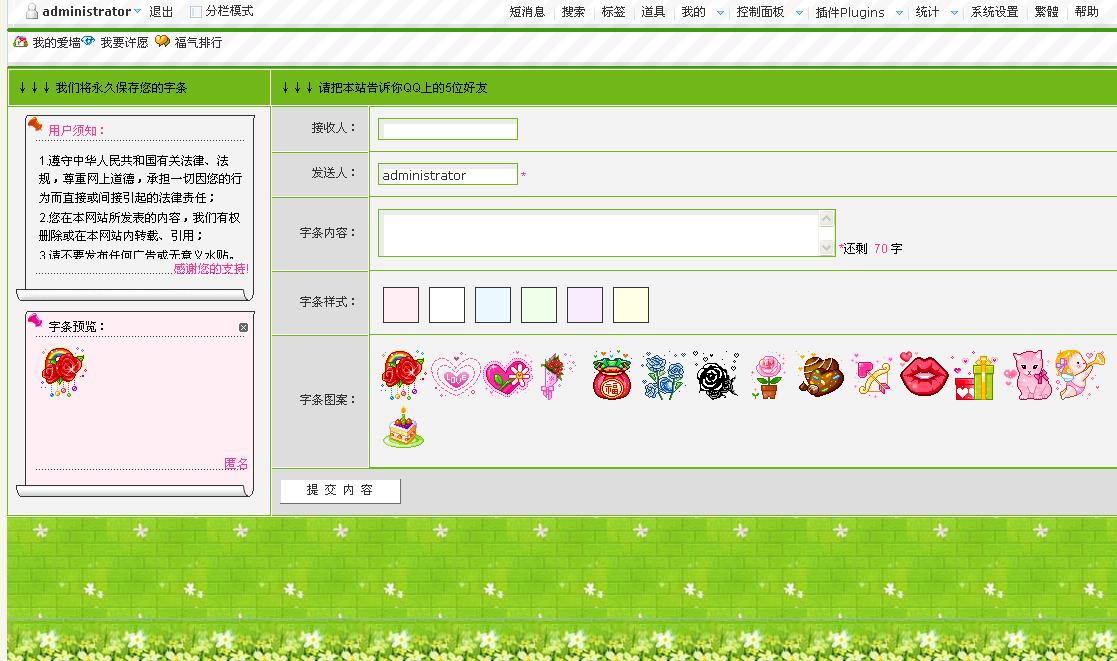Open 短消息 in the top menu
The image size is (1117, 661).
tap(527, 12)
